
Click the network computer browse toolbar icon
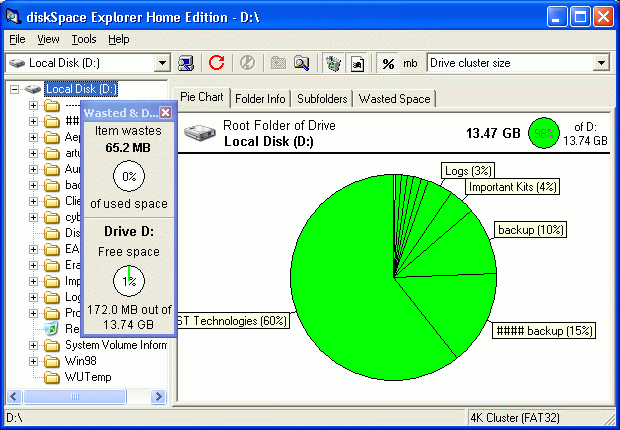(185, 63)
